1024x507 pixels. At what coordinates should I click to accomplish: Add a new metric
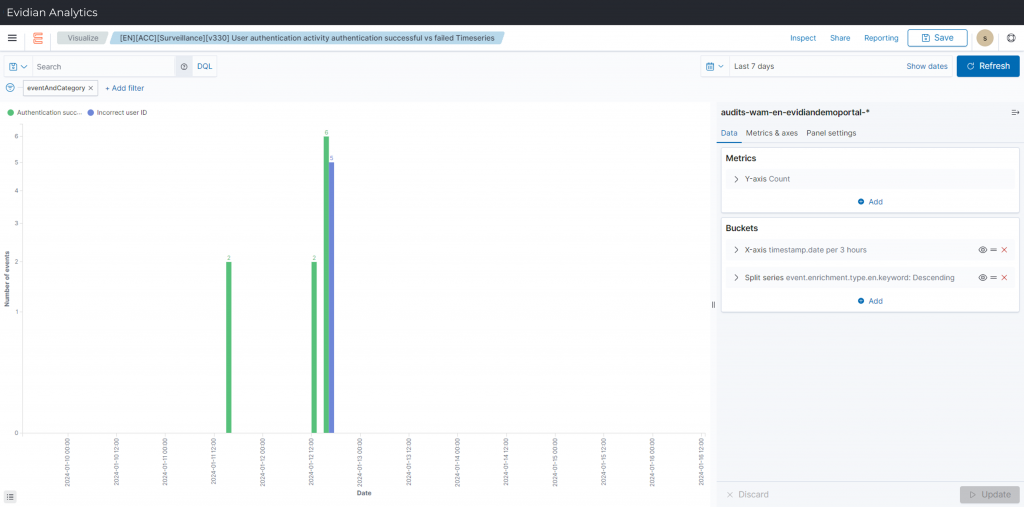point(870,202)
